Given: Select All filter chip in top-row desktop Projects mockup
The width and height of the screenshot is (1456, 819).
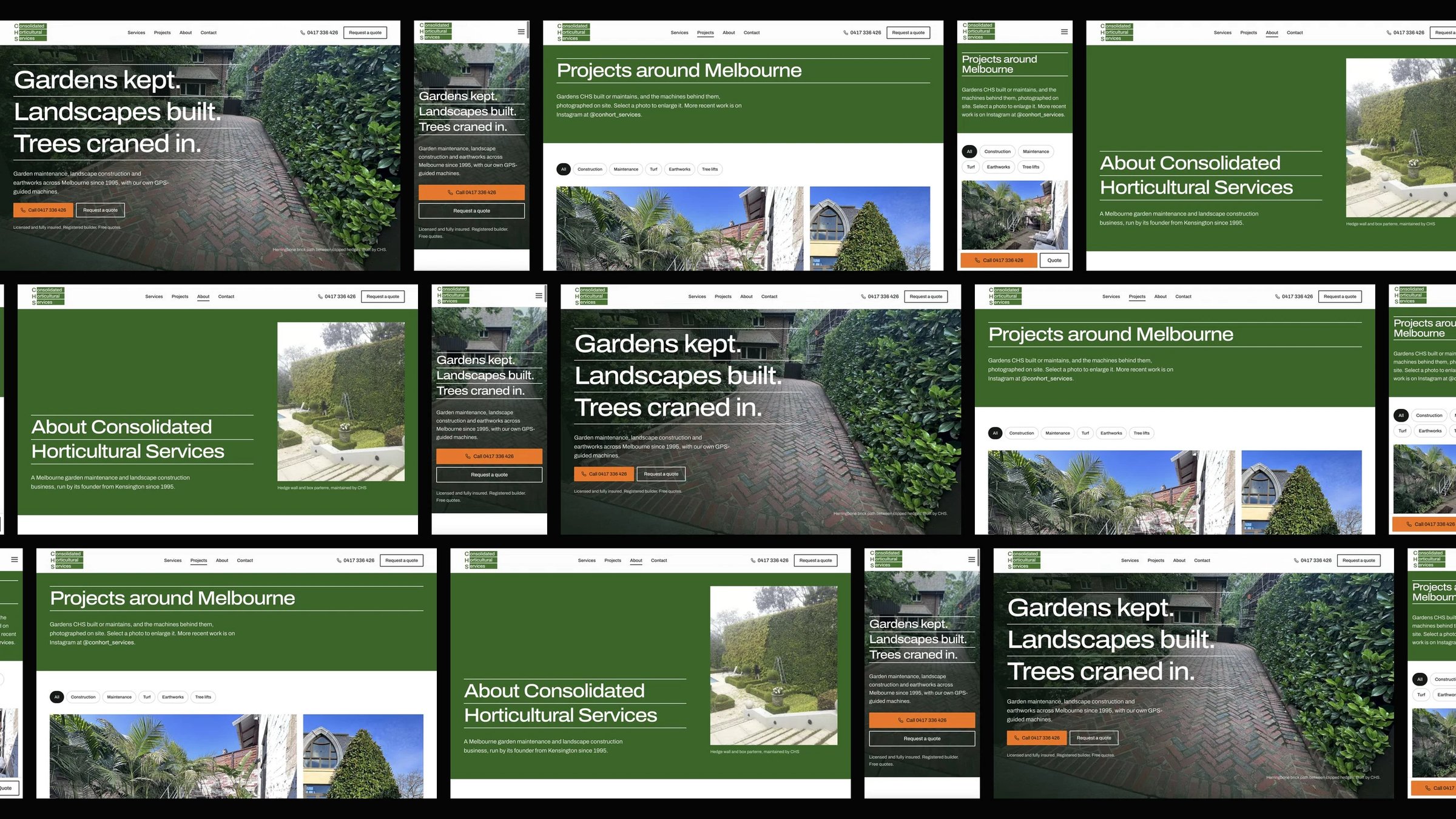Looking at the screenshot, I should (x=564, y=169).
